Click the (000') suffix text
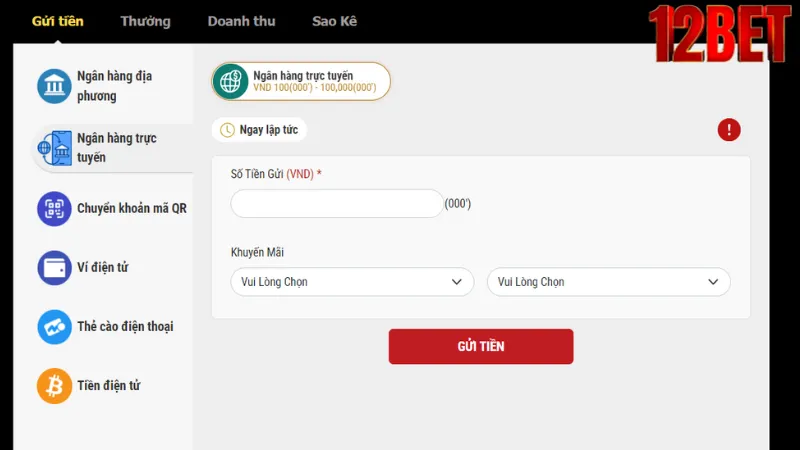Screen dimensions: 800x450 point(458,204)
